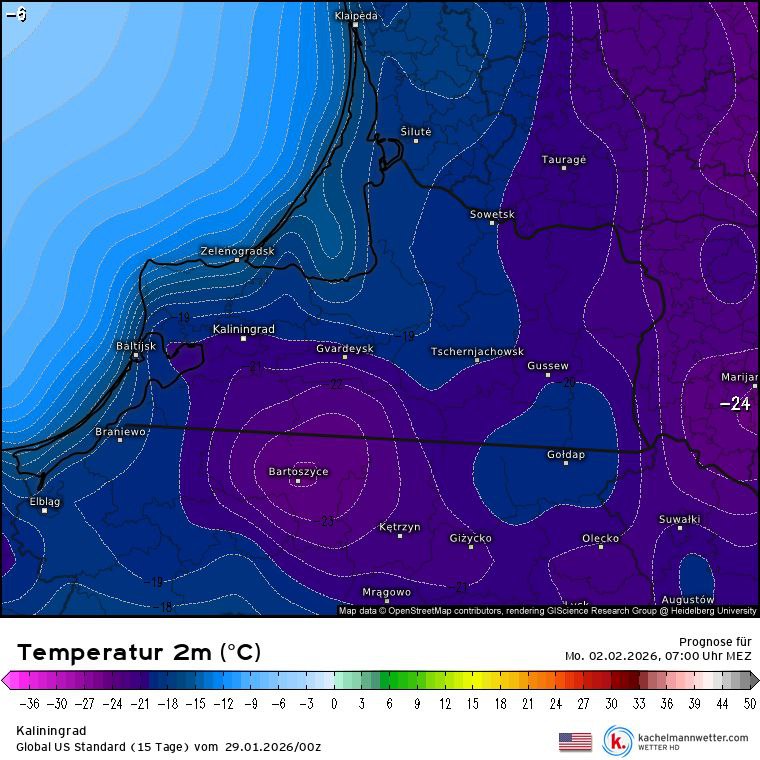Click the Sowetsk map marker
This screenshot has height=760, width=760.
click(492, 223)
